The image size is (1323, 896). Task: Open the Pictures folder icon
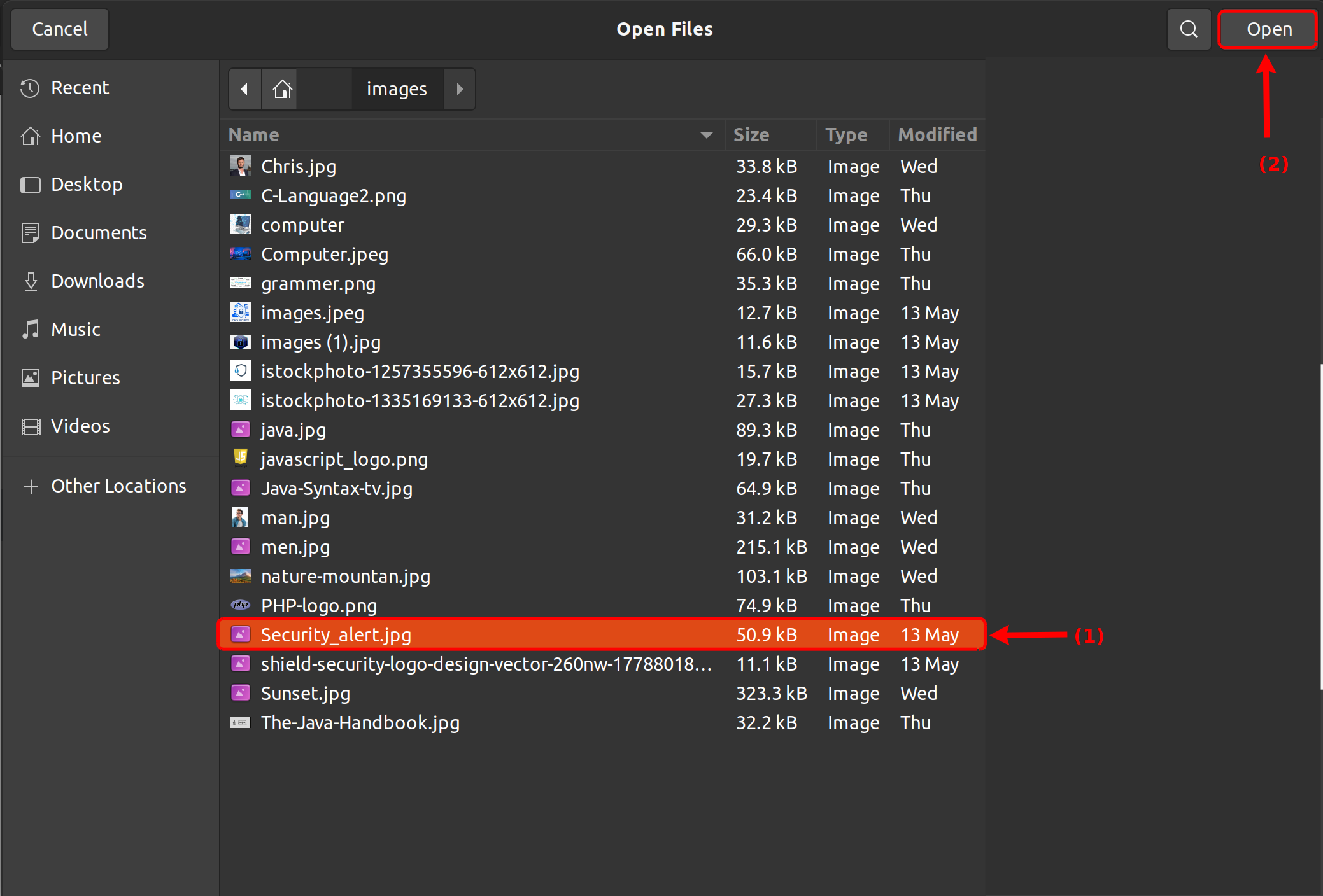pos(30,377)
